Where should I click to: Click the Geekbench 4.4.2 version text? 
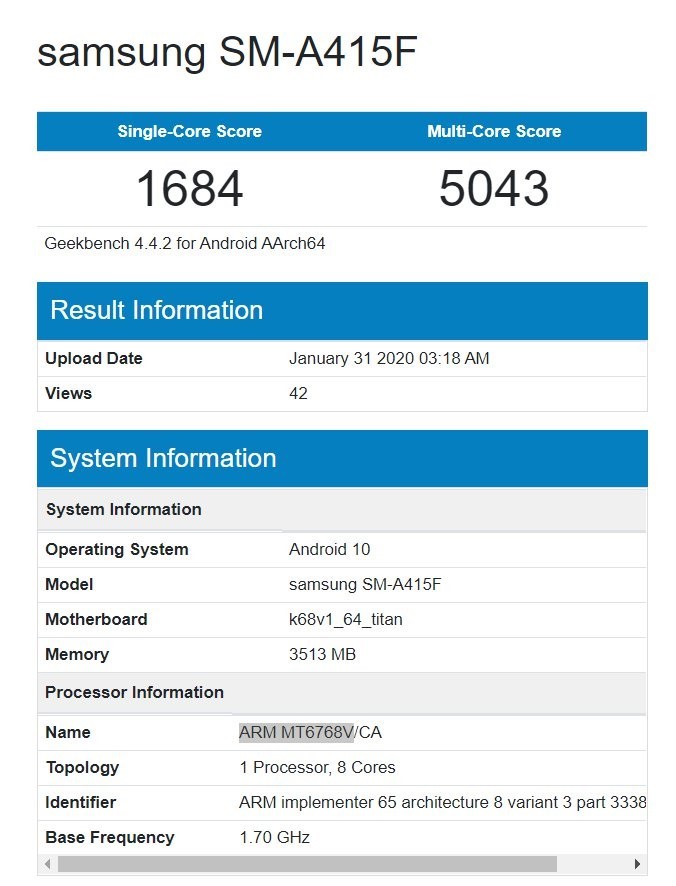pos(185,243)
